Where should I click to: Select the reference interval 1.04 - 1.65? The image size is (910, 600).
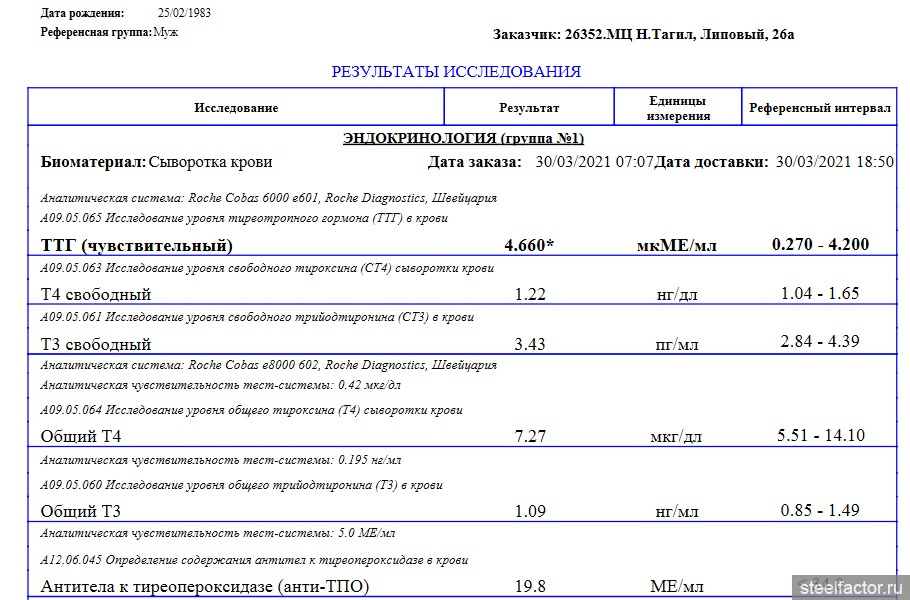pyautogui.click(x=820, y=293)
